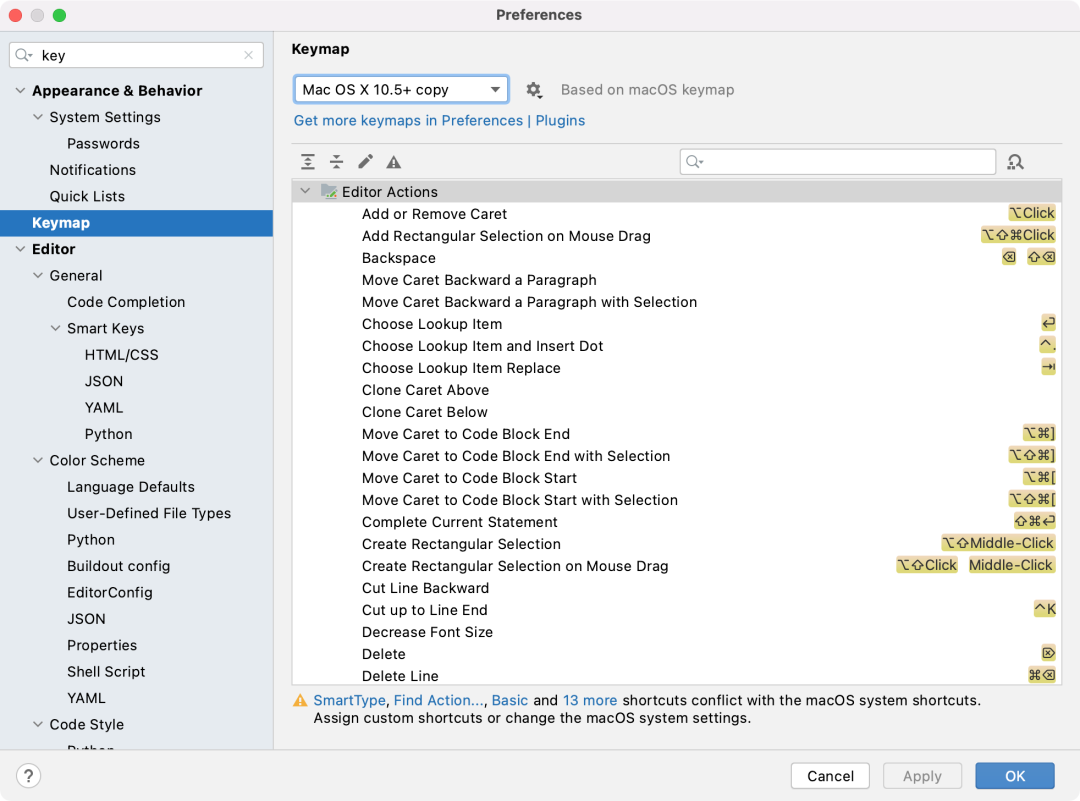1080x801 pixels.
Task: Click the Middle-Click shortcut badge on Mouse Drag row
Action: (x=1011, y=565)
